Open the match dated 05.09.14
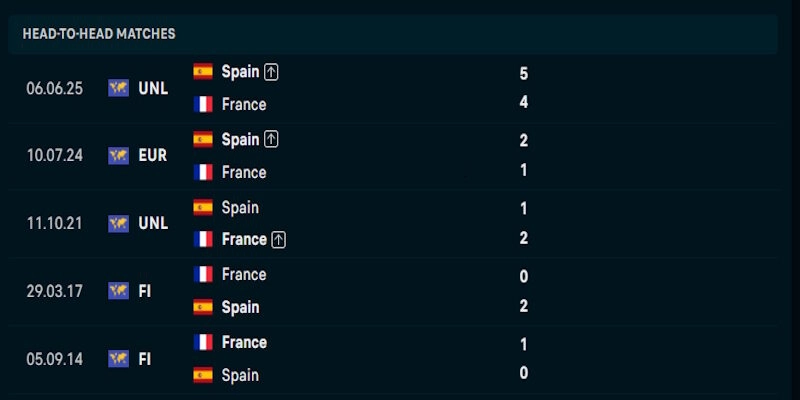Image resolution: width=800 pixels, height=400 pixels. (x=393, y=359)
